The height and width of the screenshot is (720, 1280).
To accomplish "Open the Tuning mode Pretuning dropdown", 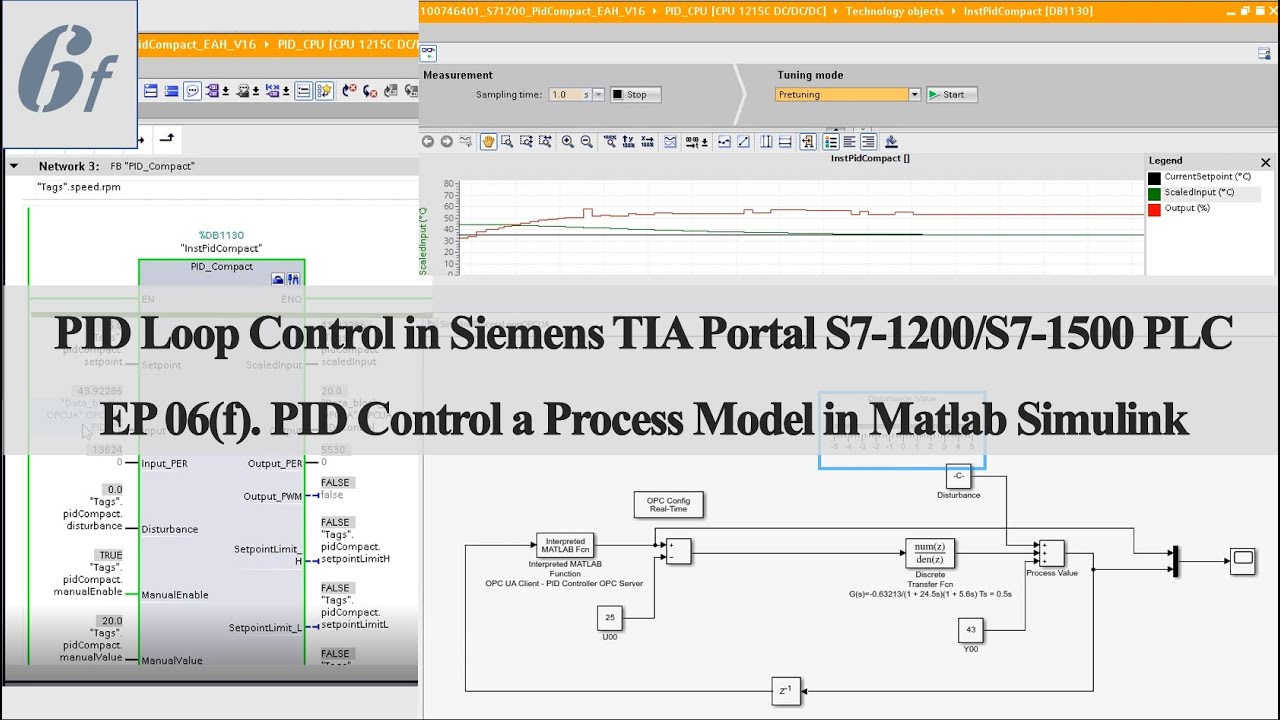I will [x=914, y=95].
